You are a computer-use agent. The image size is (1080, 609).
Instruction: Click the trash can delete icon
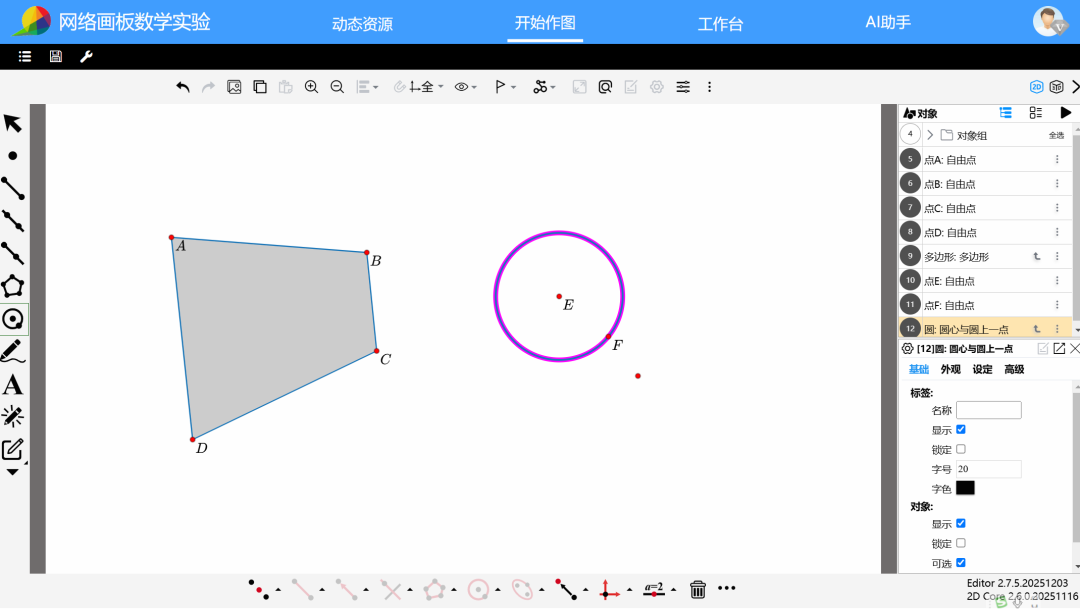coord(698,590)
